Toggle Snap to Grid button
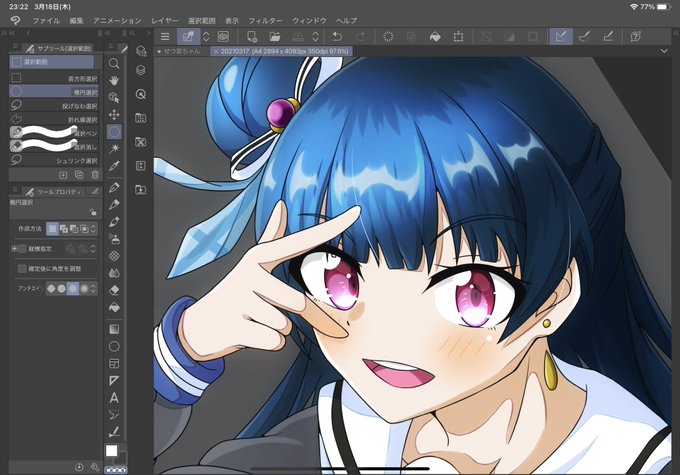 click(608, 37)
